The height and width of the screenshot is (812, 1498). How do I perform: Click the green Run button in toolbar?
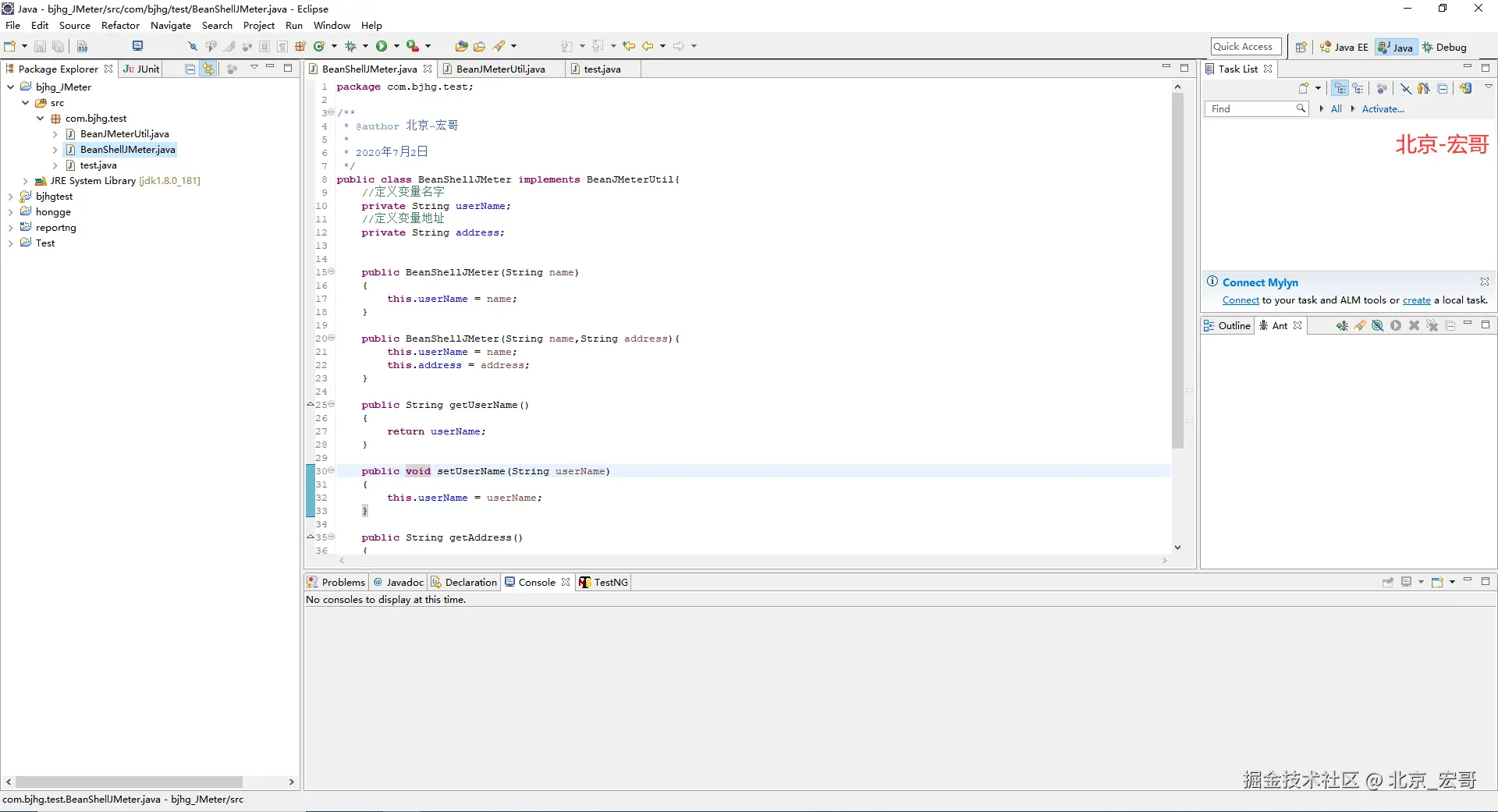coord(382,47)
